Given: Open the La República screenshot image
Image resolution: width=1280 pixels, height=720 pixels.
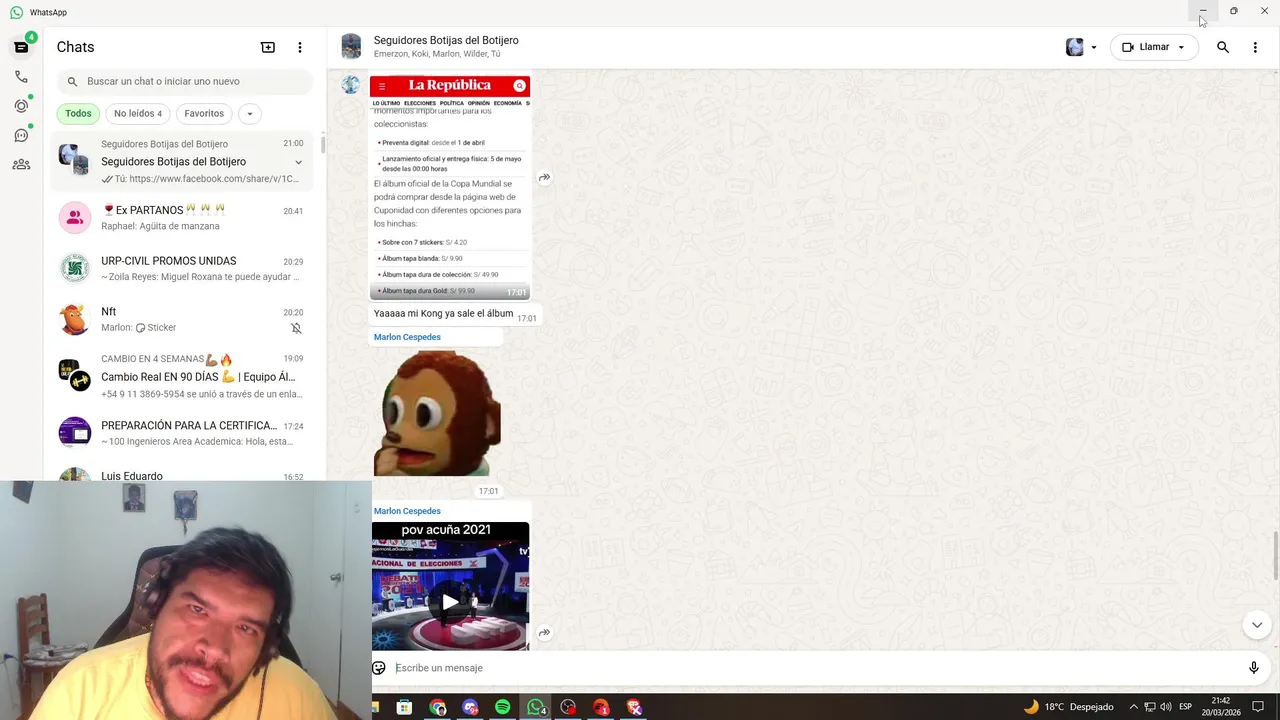Looking at the screenshot, I should pyautogui.click(x=450, y=187).
